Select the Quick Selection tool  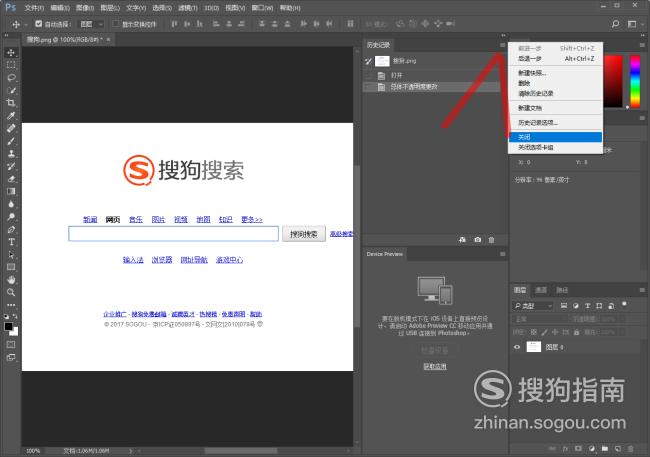[11, 90]
